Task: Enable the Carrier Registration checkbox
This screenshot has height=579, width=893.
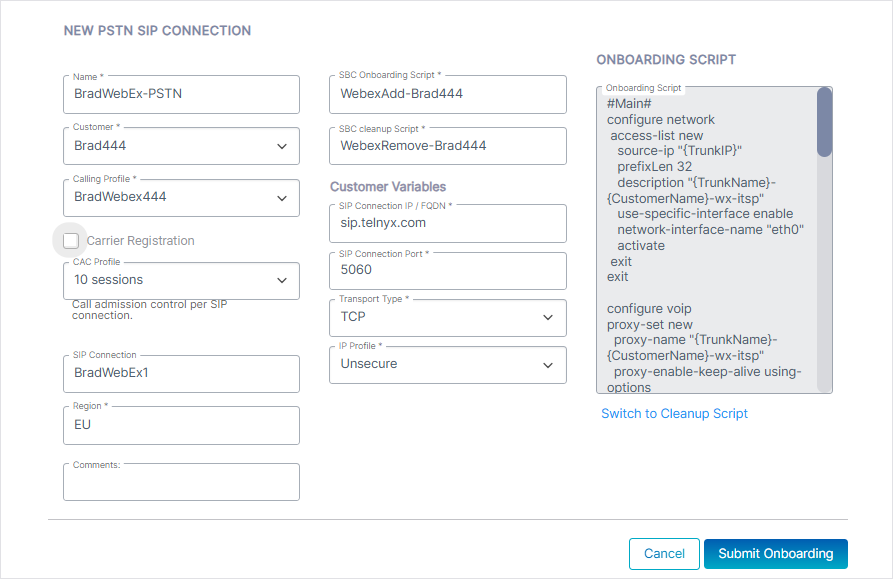Action: tap(71, 241)
